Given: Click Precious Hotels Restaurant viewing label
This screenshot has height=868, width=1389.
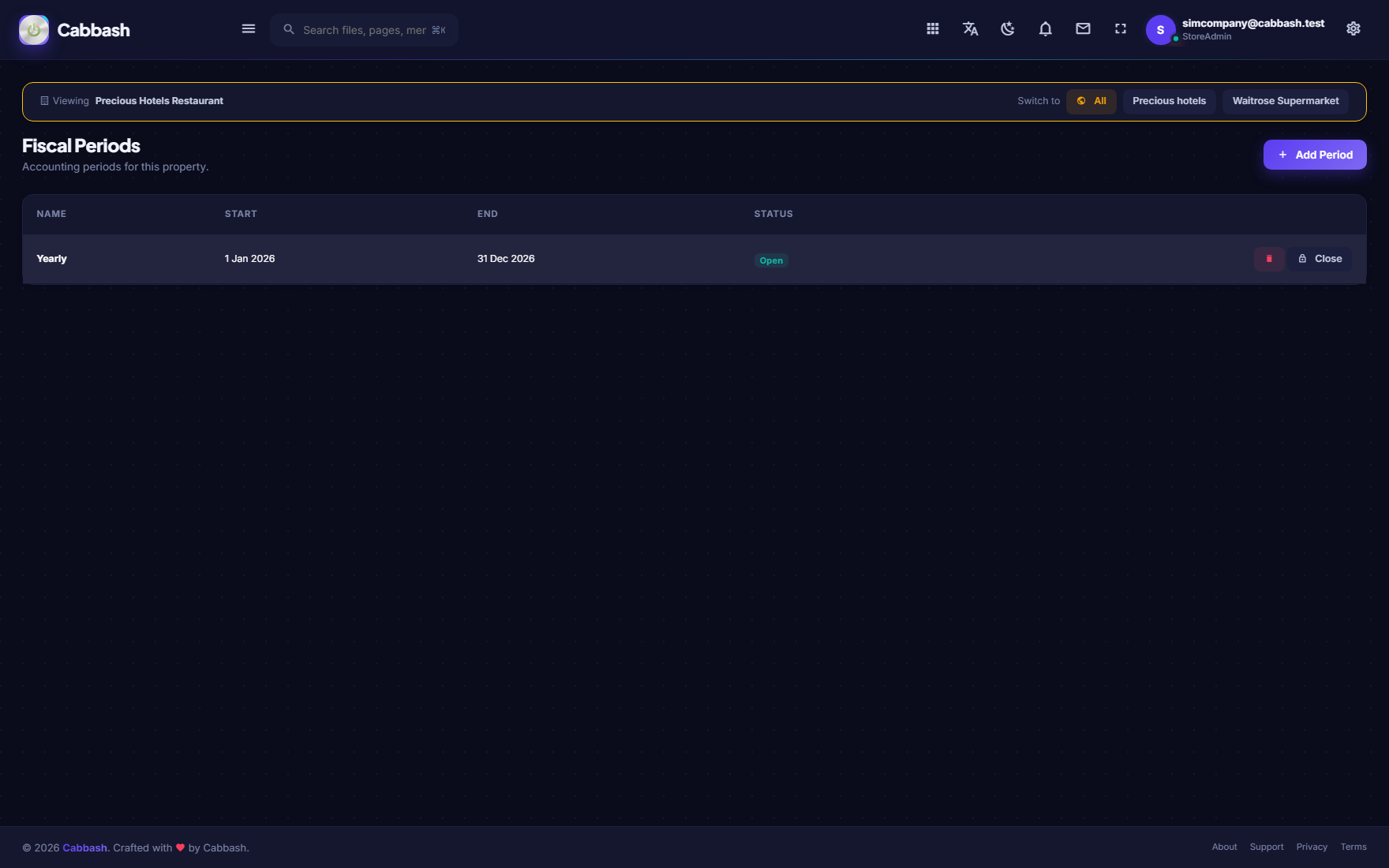Looking at the screenshot, I should pos(159,101).
